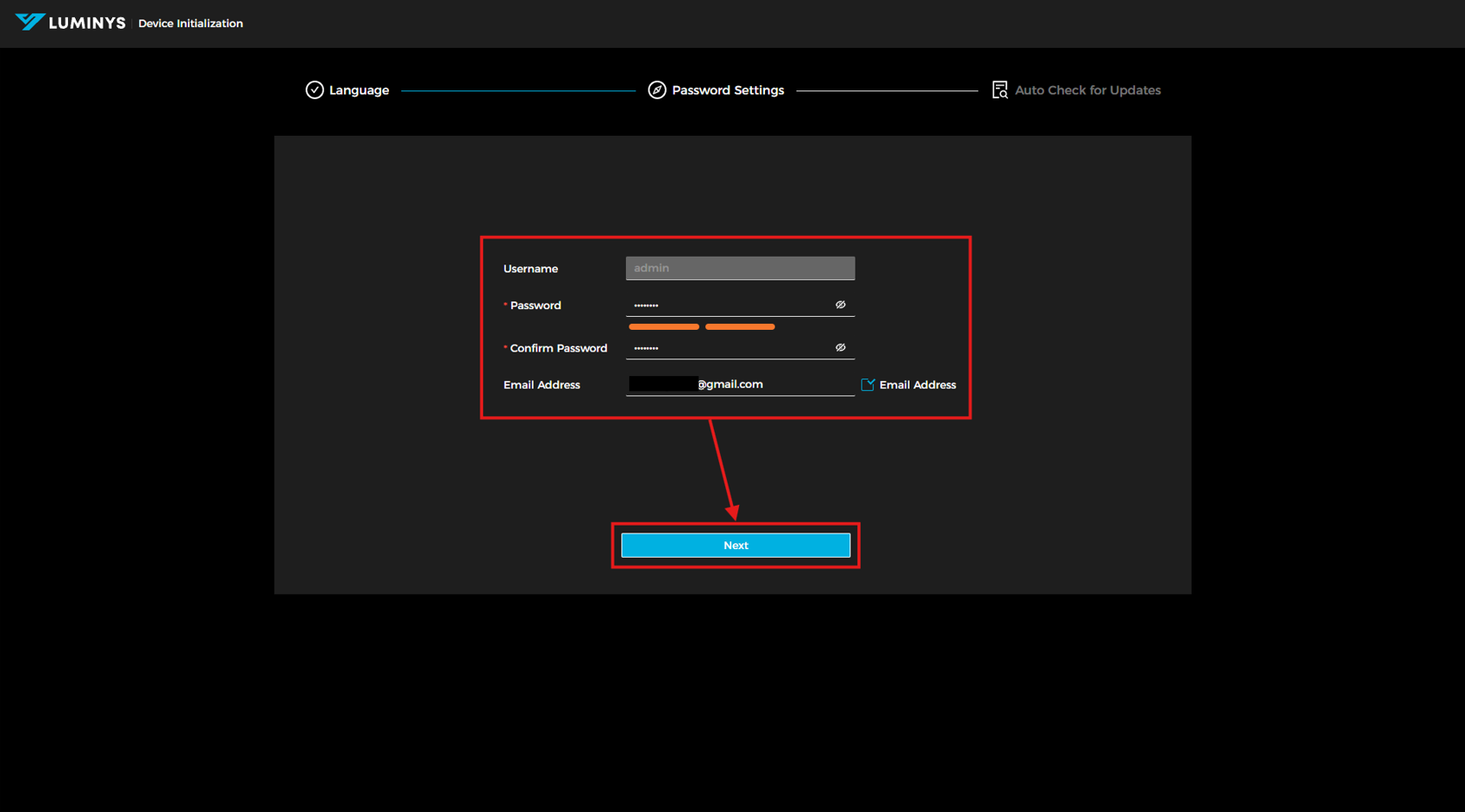1465x812 pixels.
Task: Click the Password Settings step edit icon
Action: (657, 91)
